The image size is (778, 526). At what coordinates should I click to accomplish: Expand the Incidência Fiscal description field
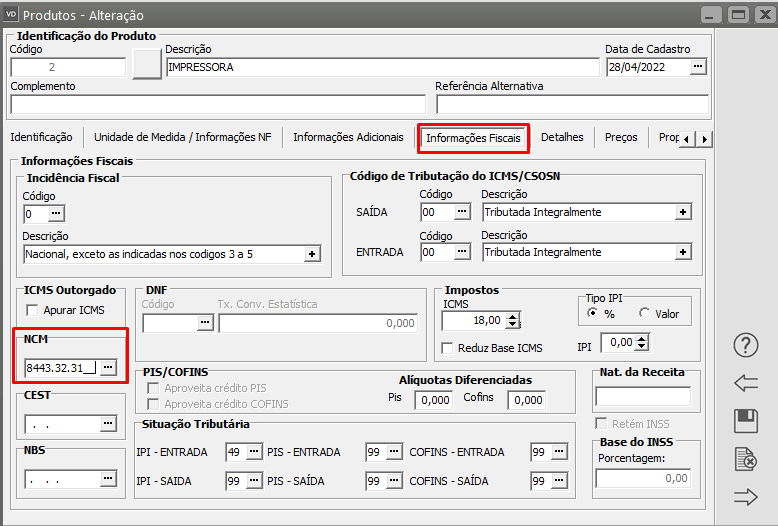(x=312, y=254)
